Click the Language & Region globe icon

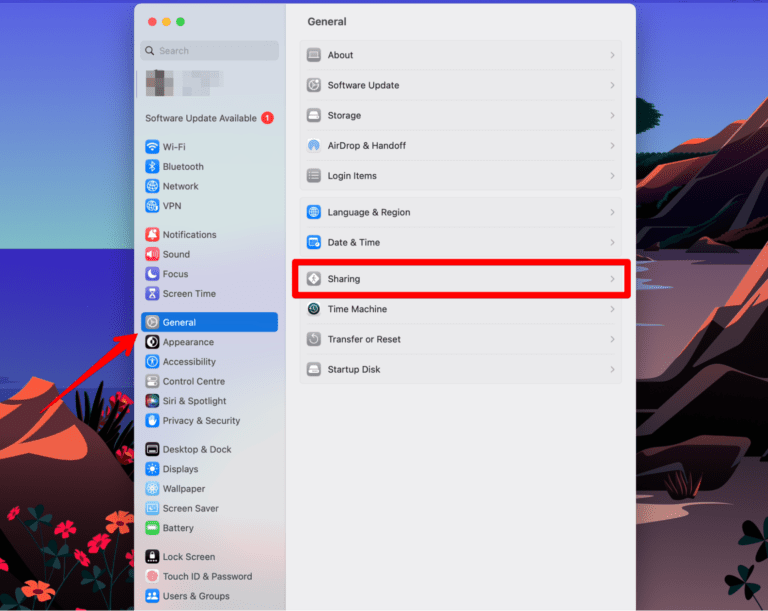pyautogui.click(x=313, y=212)
